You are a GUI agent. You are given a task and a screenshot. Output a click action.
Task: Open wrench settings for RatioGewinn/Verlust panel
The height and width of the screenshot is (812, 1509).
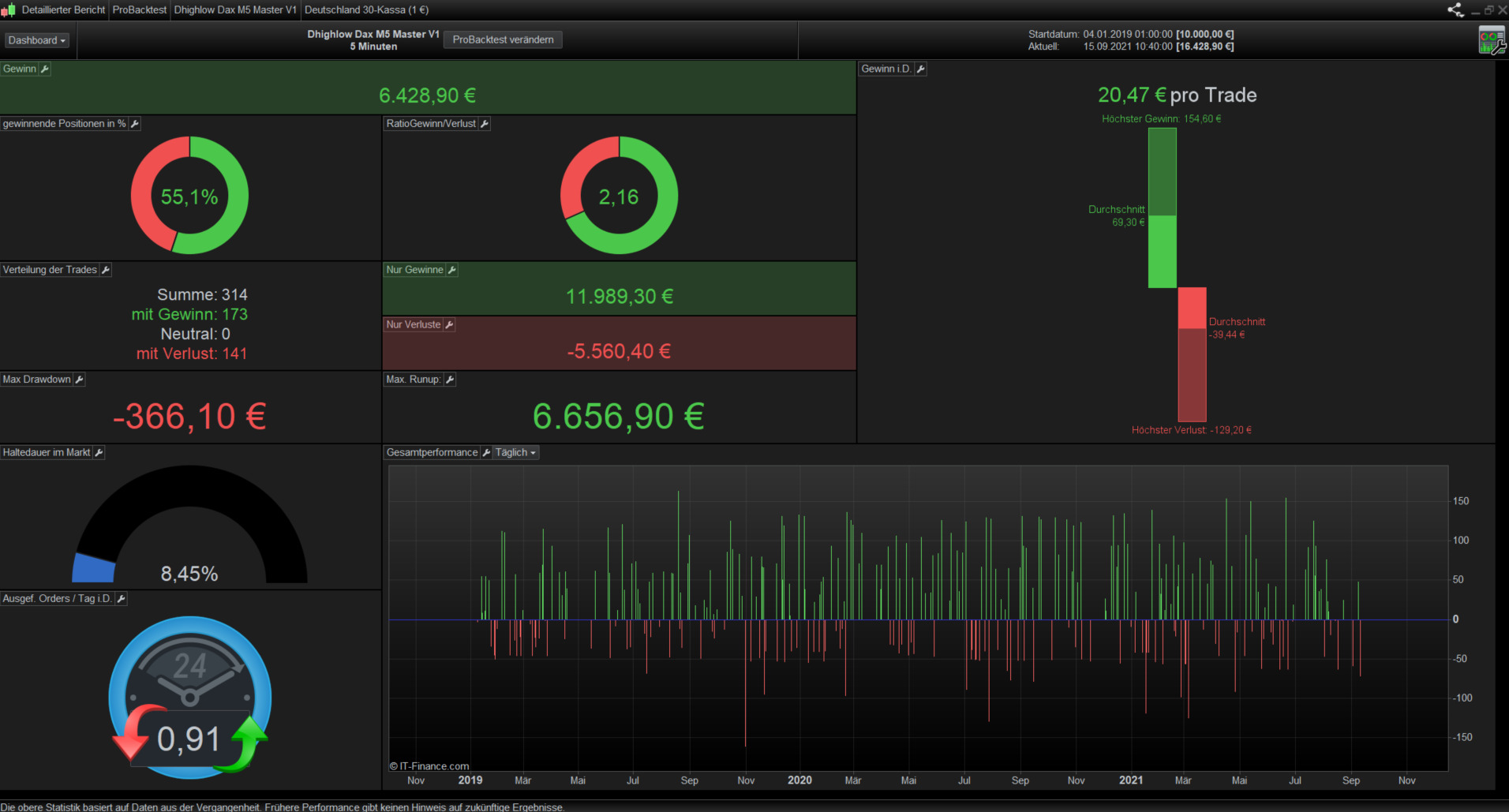coord(485,124)
